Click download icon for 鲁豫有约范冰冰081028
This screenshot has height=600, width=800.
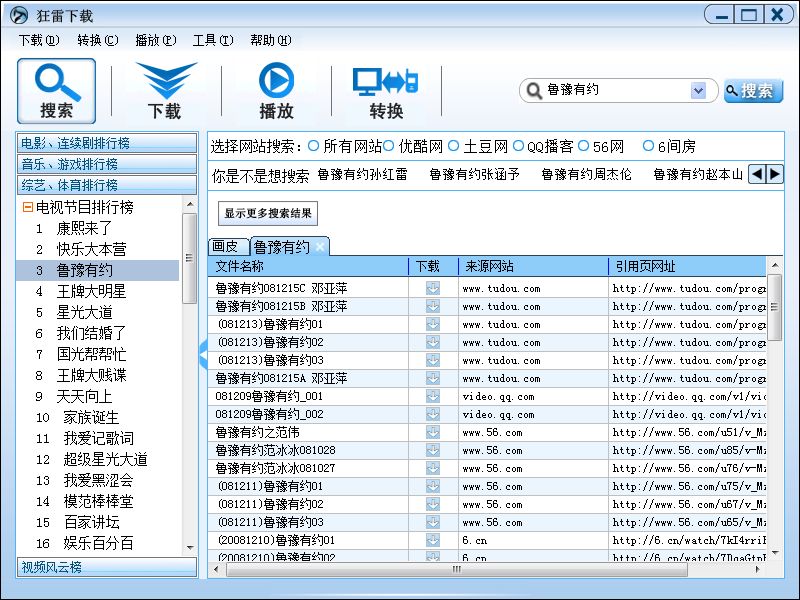tap(433, 450)
